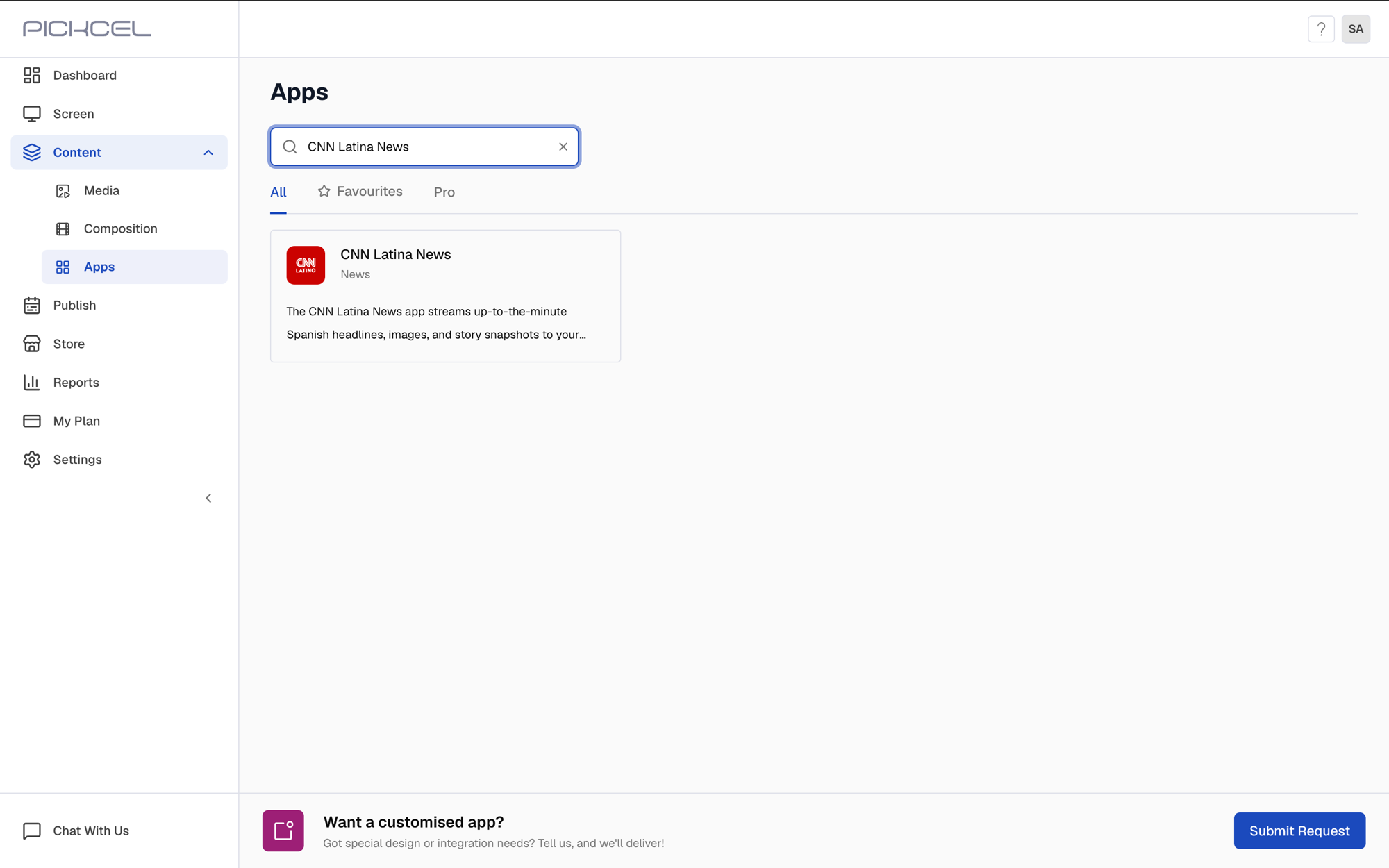Collapse the sidebar with arrow
The image size is (1389, 868).
click(208, 498)
